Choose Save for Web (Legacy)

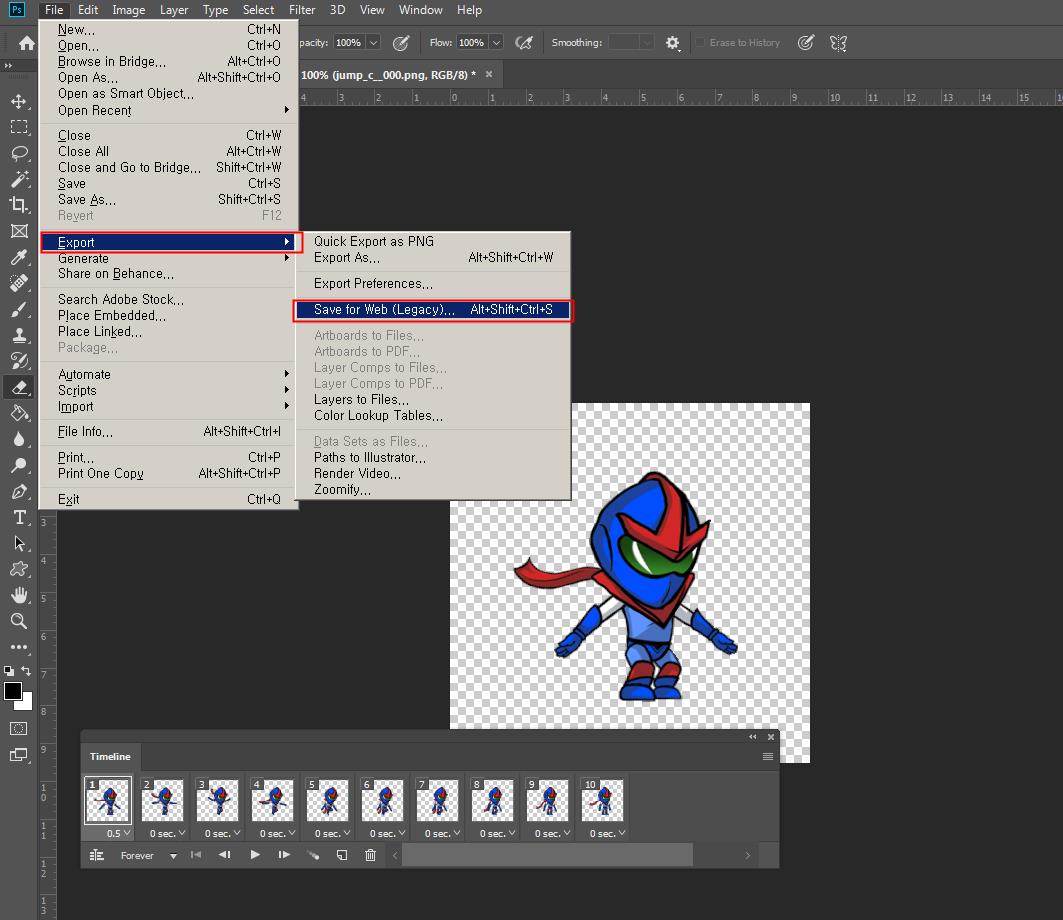point(433,310)
